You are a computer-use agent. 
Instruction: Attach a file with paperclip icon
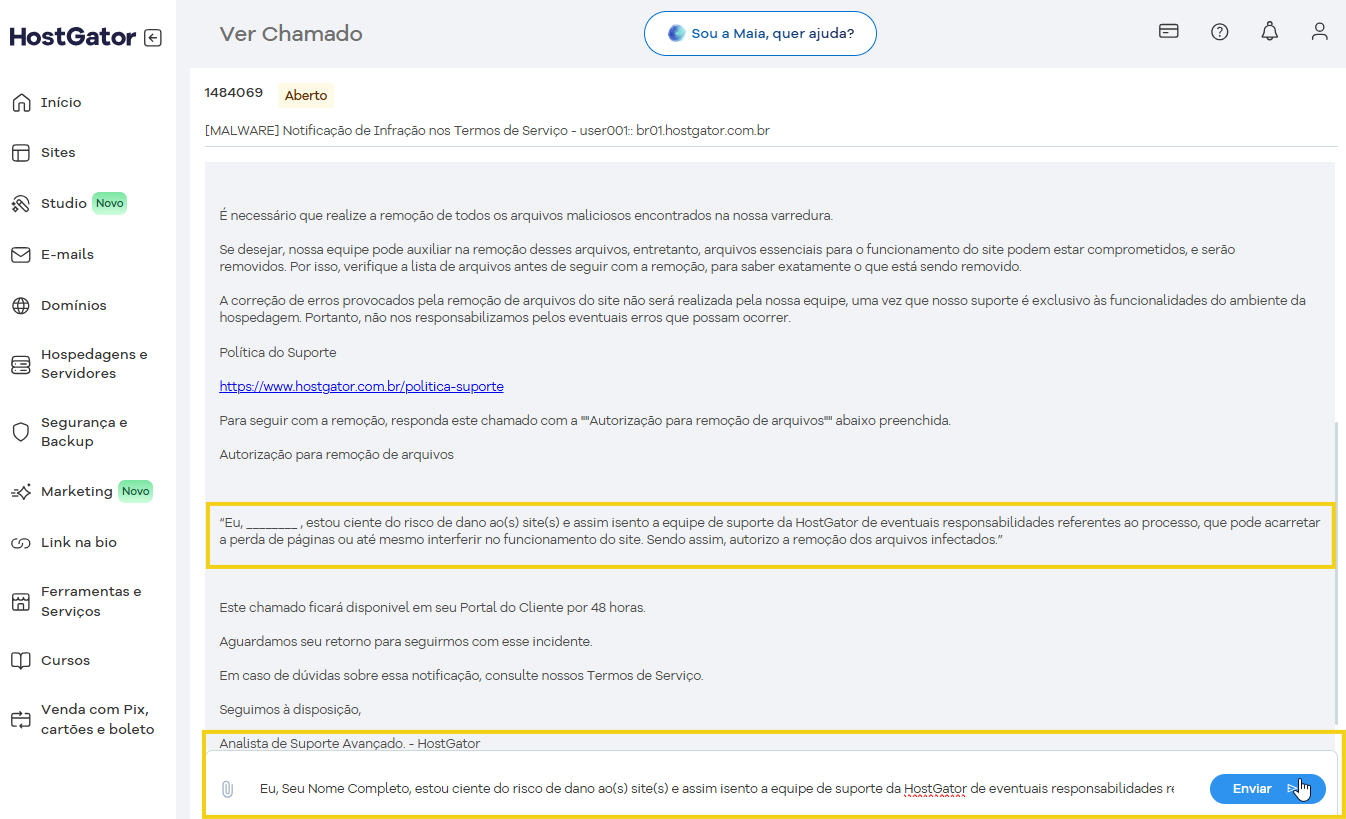(x=227, y=789)
